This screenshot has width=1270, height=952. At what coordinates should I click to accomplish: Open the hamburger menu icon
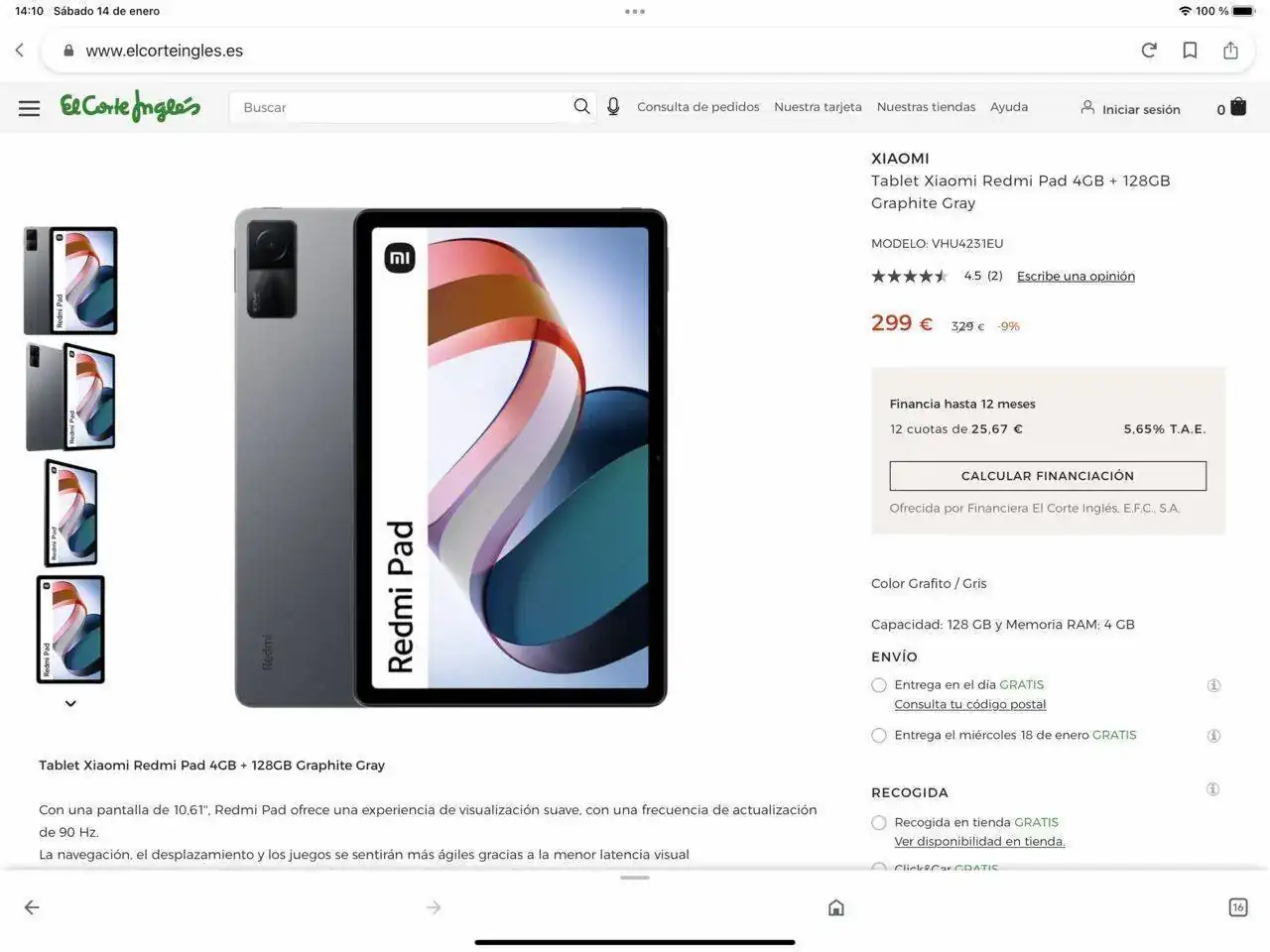coord(30,108)
